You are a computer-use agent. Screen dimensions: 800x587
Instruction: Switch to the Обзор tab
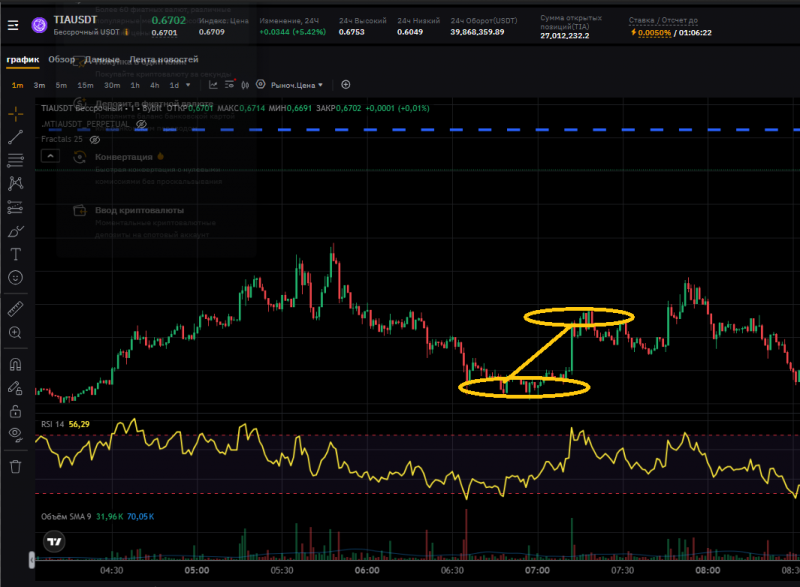61,59
